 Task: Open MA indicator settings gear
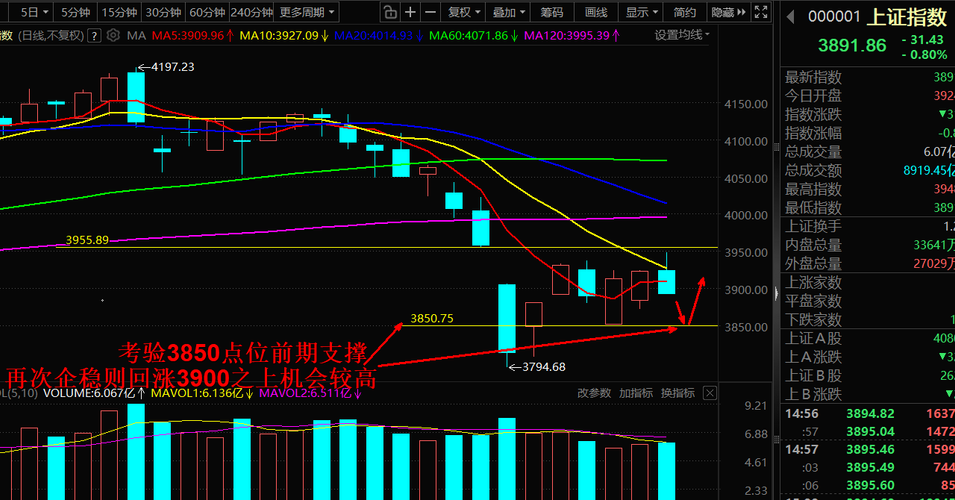tap(113, 35)
